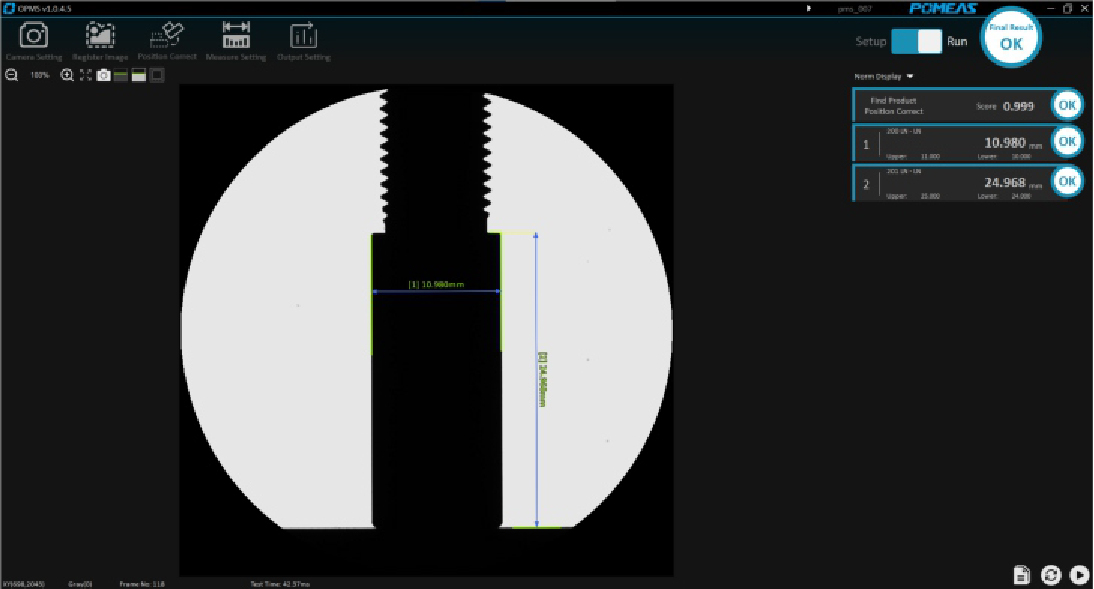Click the Final Result OK indicator
The image size is (1094, 589).
tap(1011, 38)
